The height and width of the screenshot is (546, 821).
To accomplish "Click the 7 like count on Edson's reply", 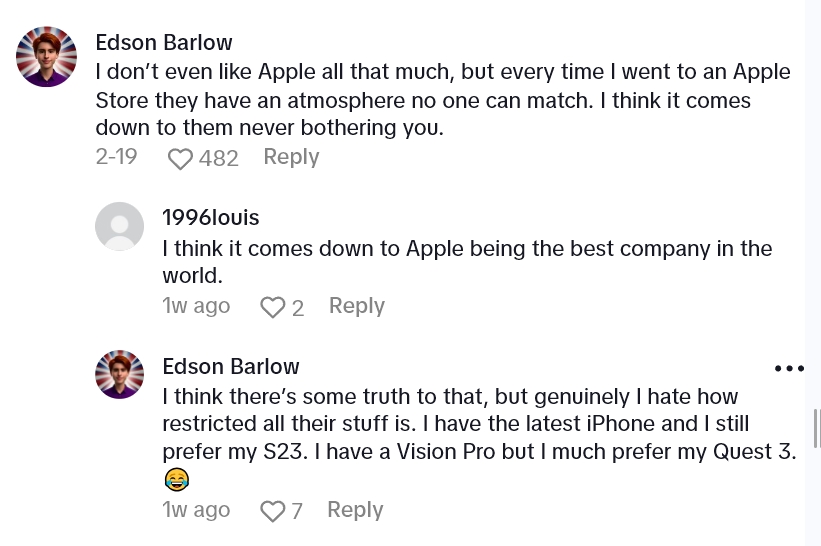I will [296, 512].
